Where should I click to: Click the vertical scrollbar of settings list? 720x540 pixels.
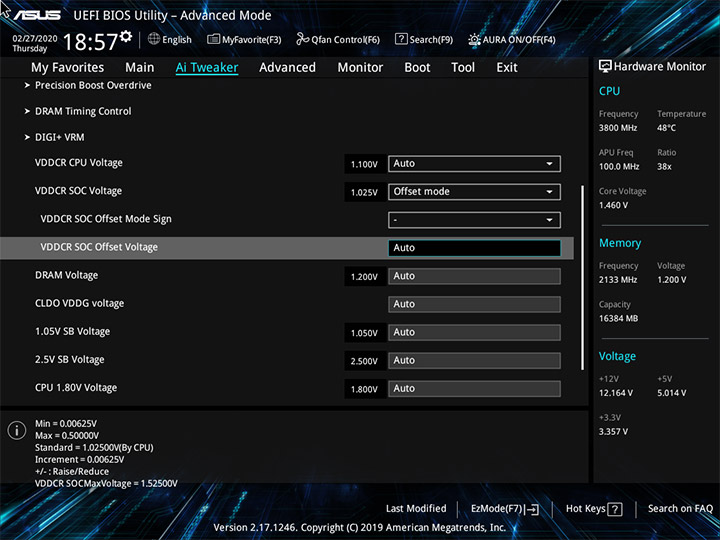pyautogui.click(x=582, y=277)
